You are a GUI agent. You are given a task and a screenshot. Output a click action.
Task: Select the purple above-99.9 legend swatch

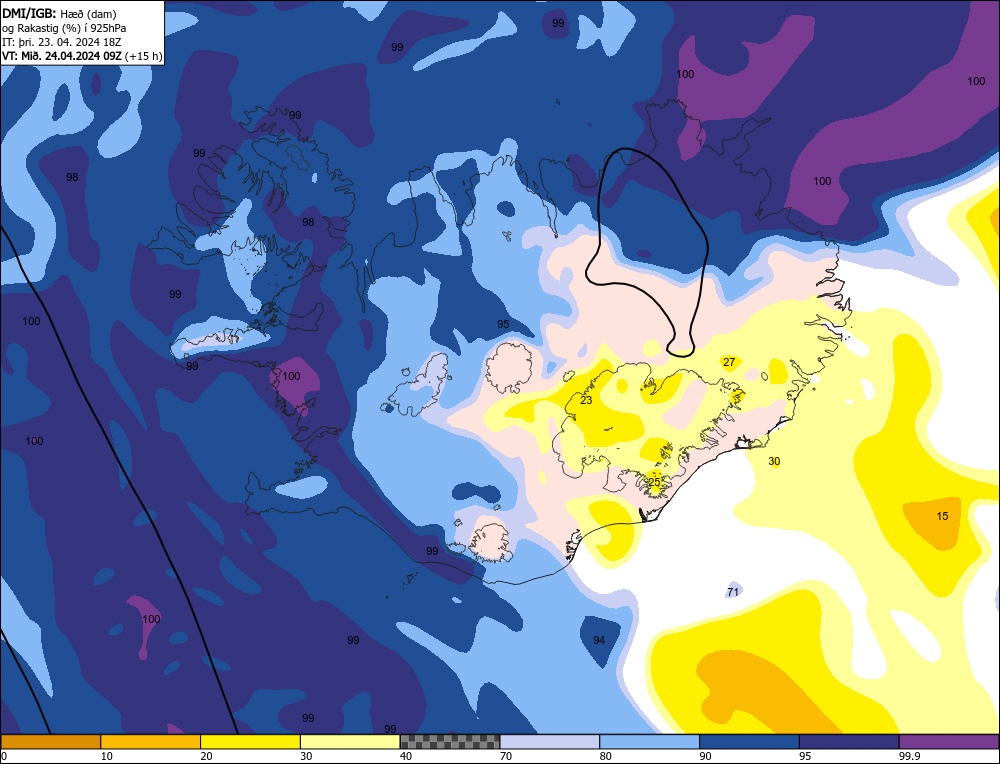949,741
